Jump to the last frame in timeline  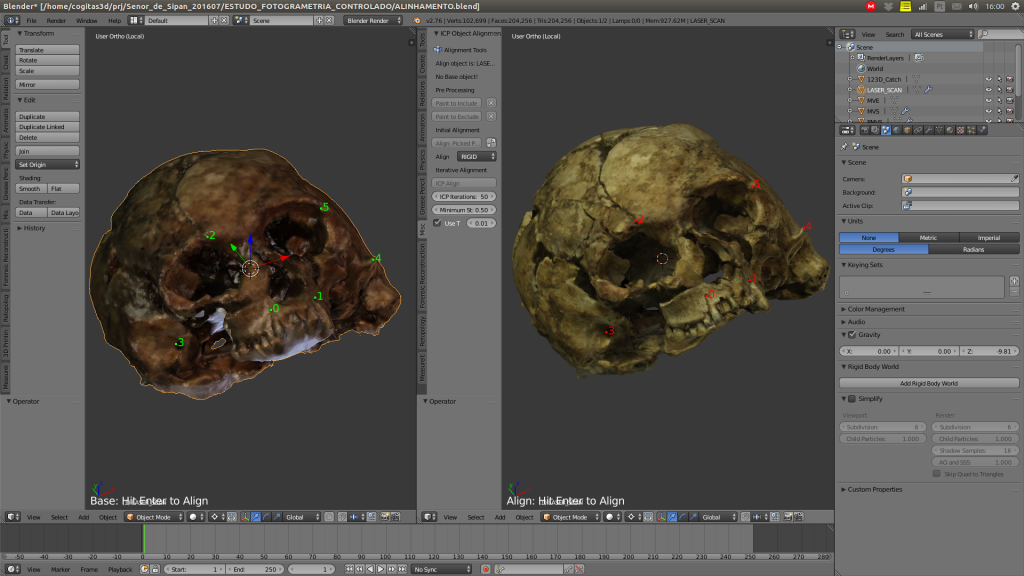click(x=402, y=569)
